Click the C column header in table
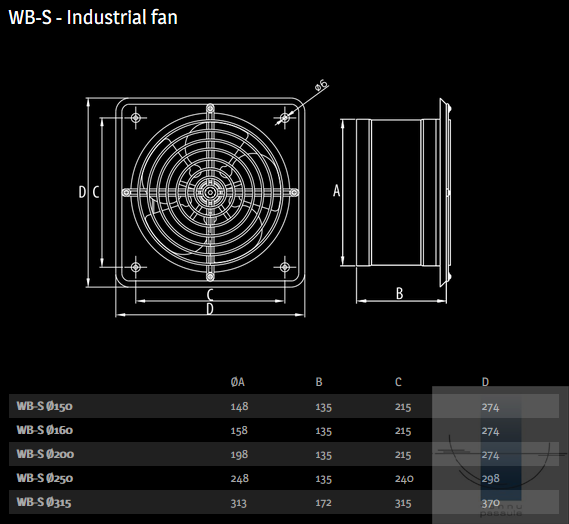Viewport: 569px width, 524px height. point(398,382)
